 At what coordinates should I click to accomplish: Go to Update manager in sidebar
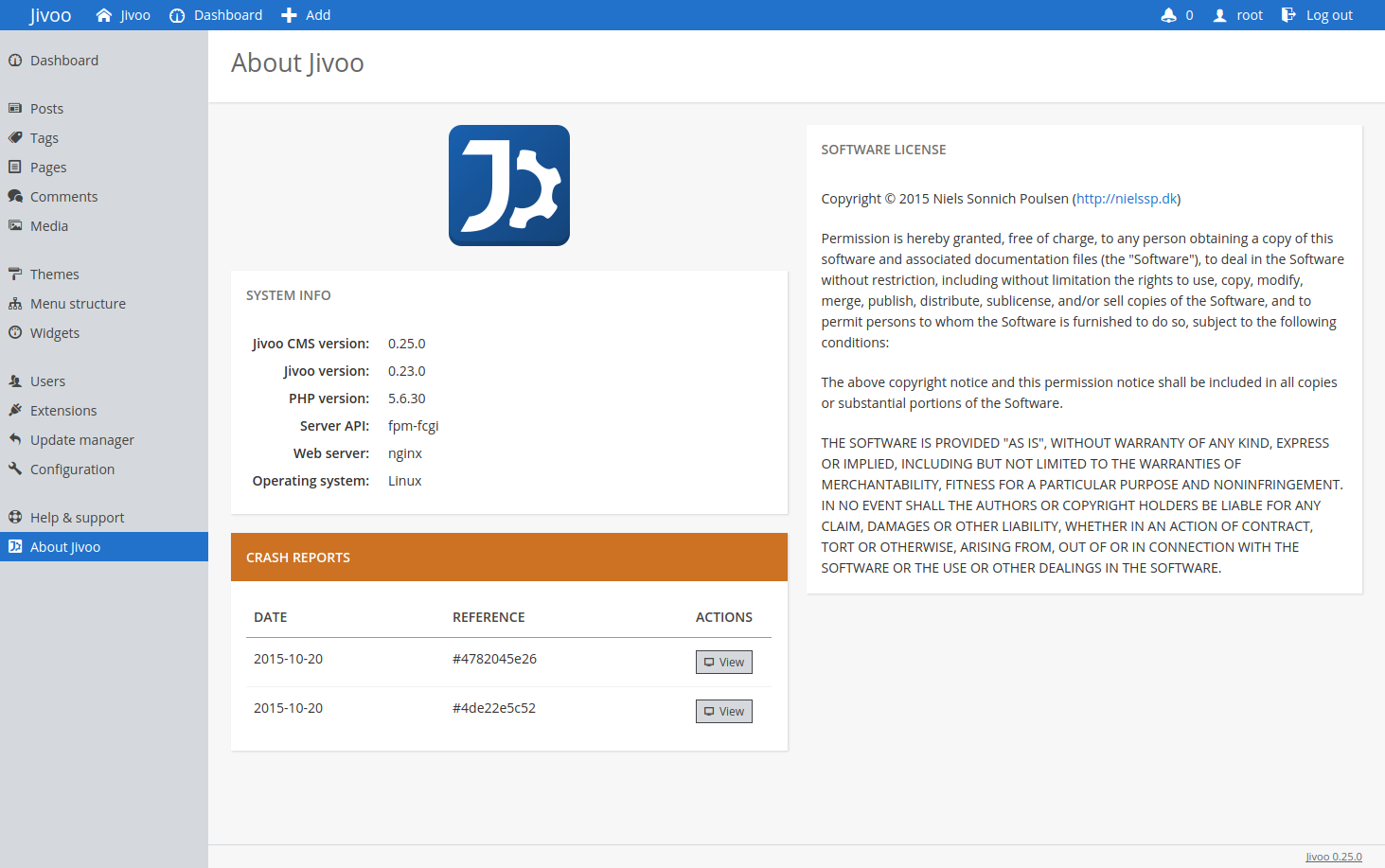(x=81, y=440)
